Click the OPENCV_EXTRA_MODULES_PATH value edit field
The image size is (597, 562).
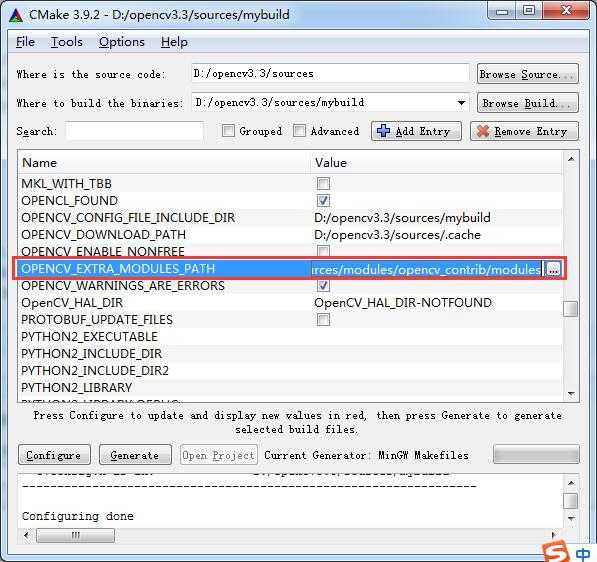(x=426, y=270)
